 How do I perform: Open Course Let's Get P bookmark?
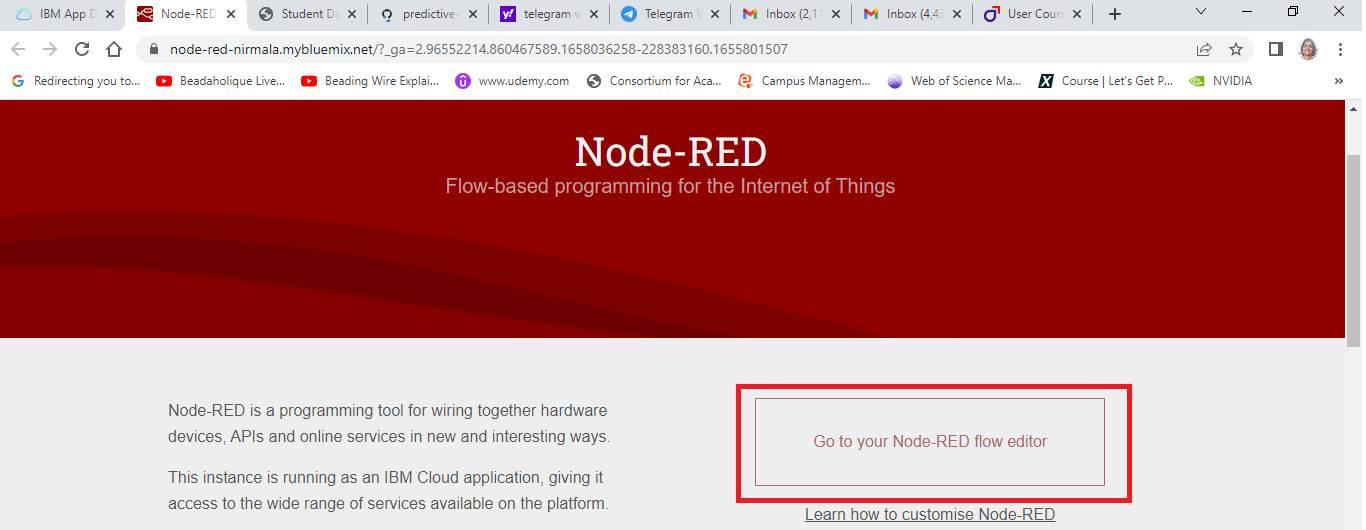[x=1105, y=81]
